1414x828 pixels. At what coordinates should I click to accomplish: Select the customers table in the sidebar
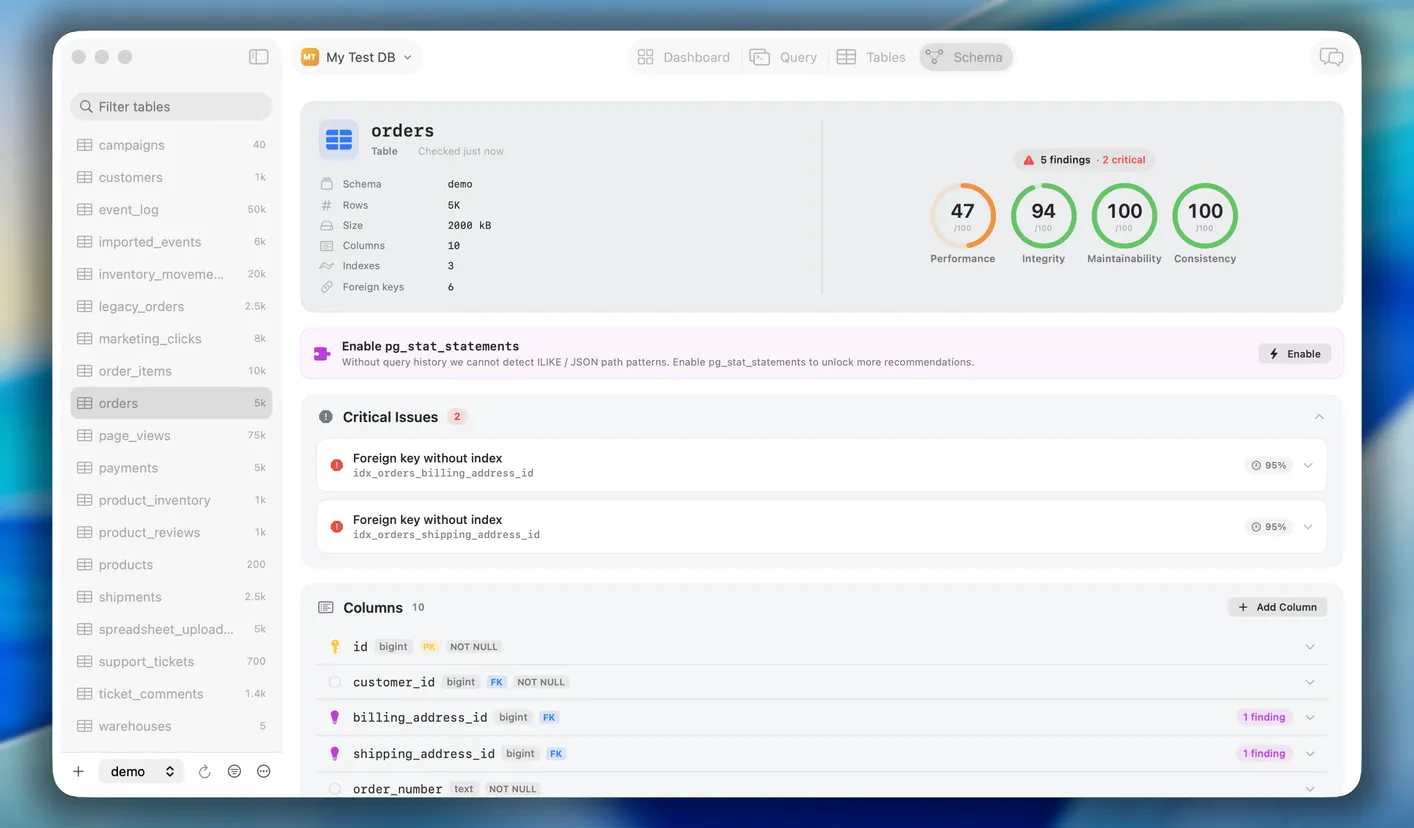coord(171,177)
